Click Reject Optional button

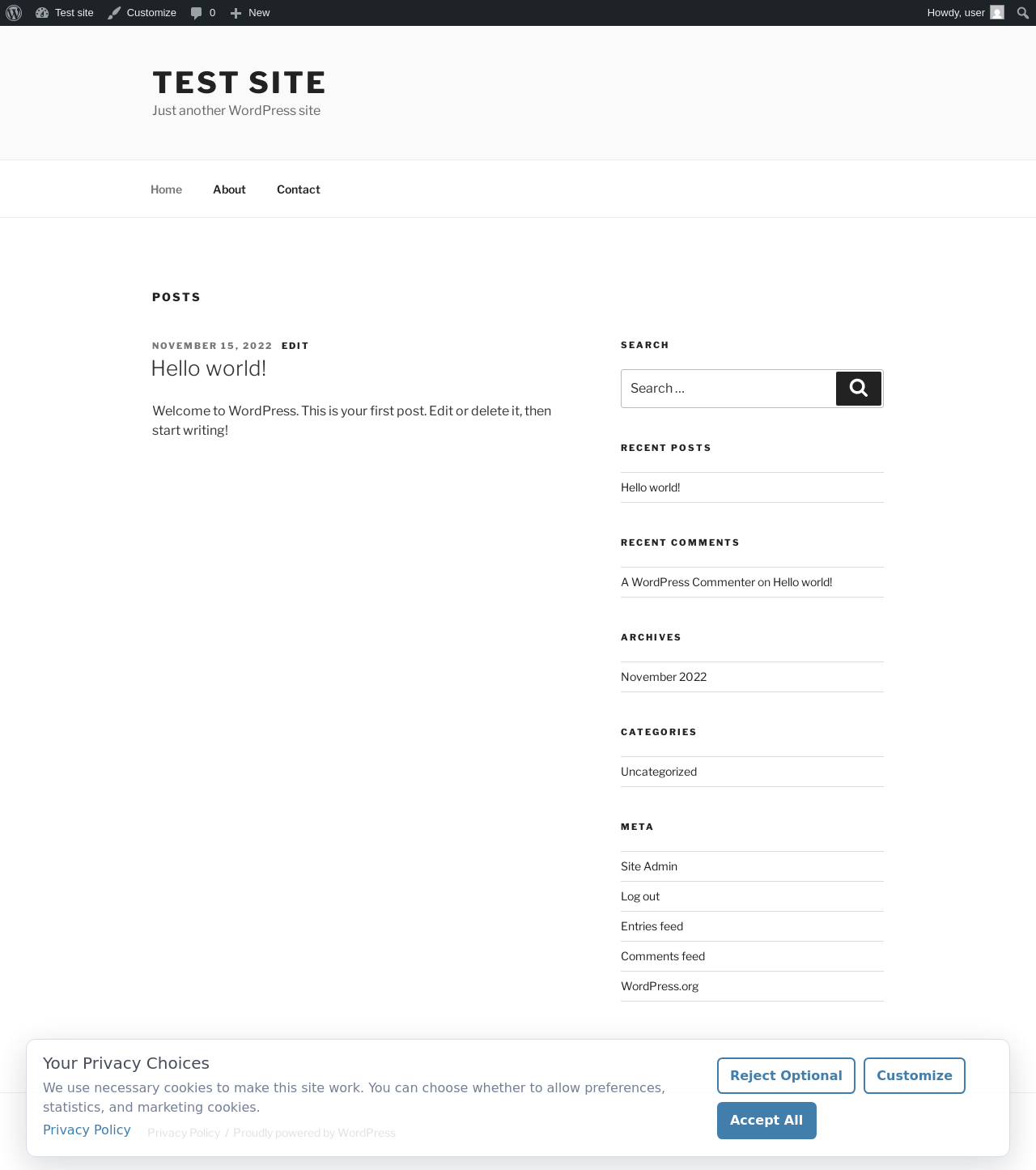[786, 1075]
